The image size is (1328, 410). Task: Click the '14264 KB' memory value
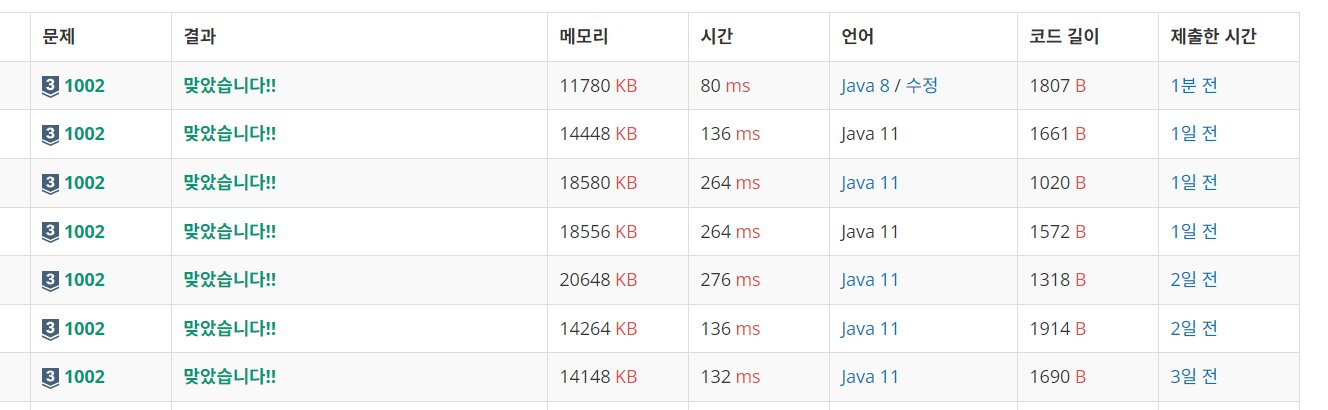(x=598, y=329)
